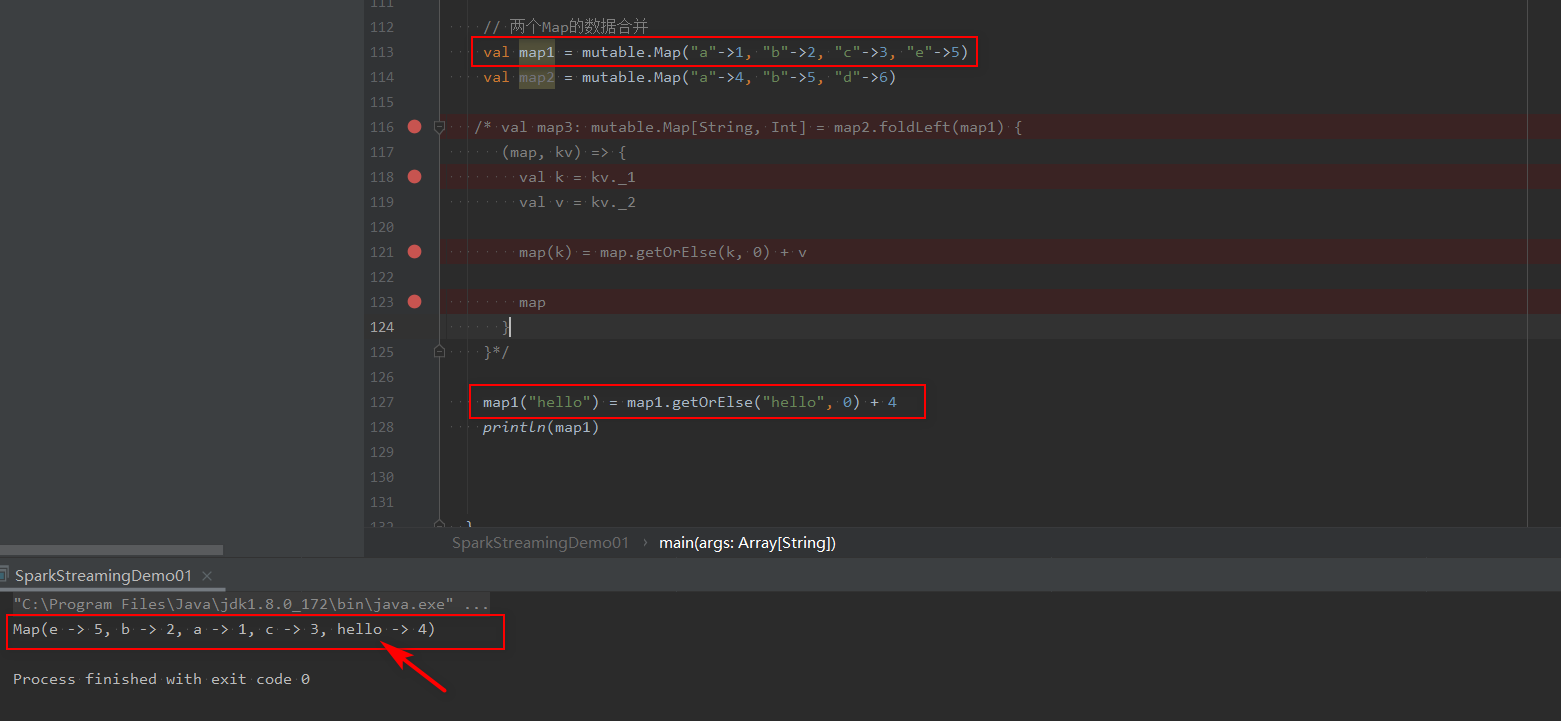Image resolution: width=1561 pixels, height=721 pixels.
Task: Collapse the block comment using the arrow at line 116
Action: click(438, 127)
